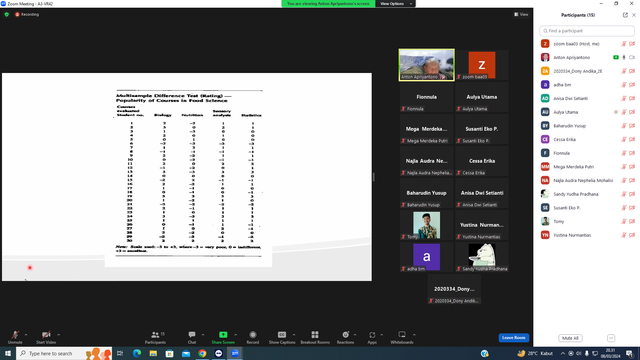The image size is (640, 360).
Task: Click Tomy's video tile with photo
Action: tap(427, 225)
